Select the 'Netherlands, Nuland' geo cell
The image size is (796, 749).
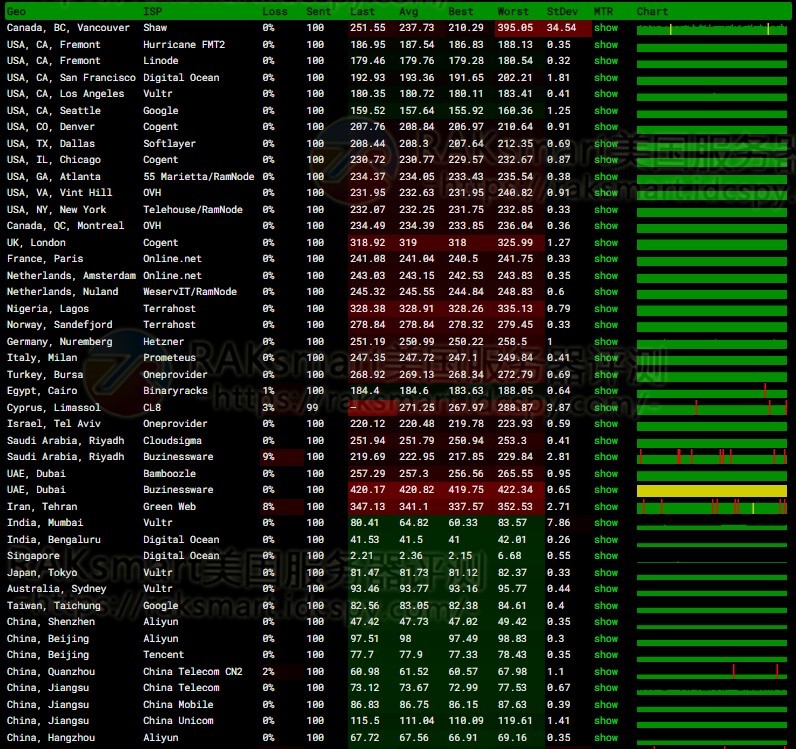62,292
